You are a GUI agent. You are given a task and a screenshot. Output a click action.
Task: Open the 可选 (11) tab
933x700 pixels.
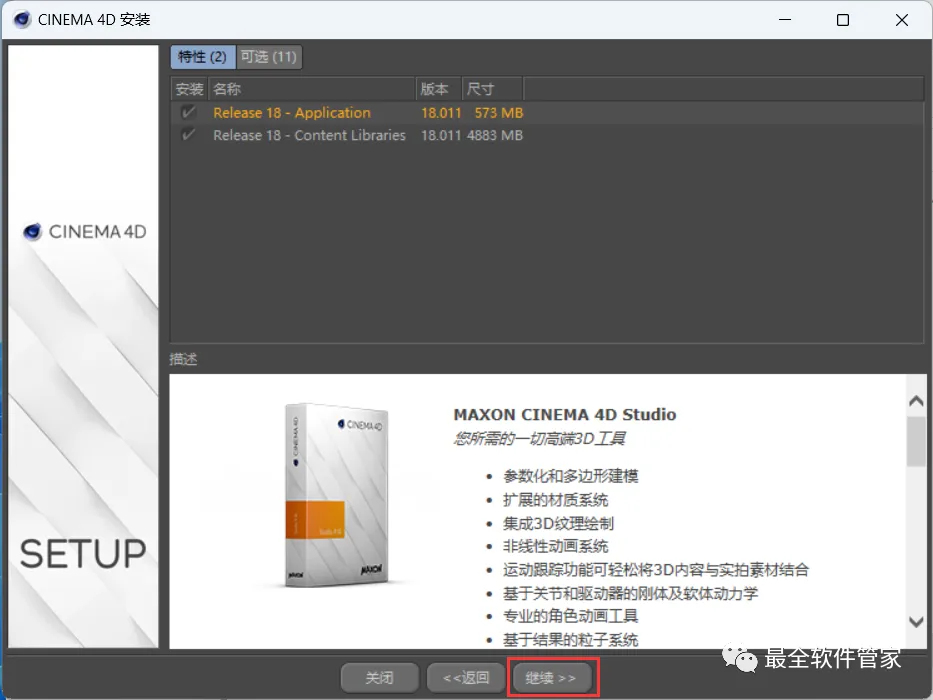coord(269,57)
